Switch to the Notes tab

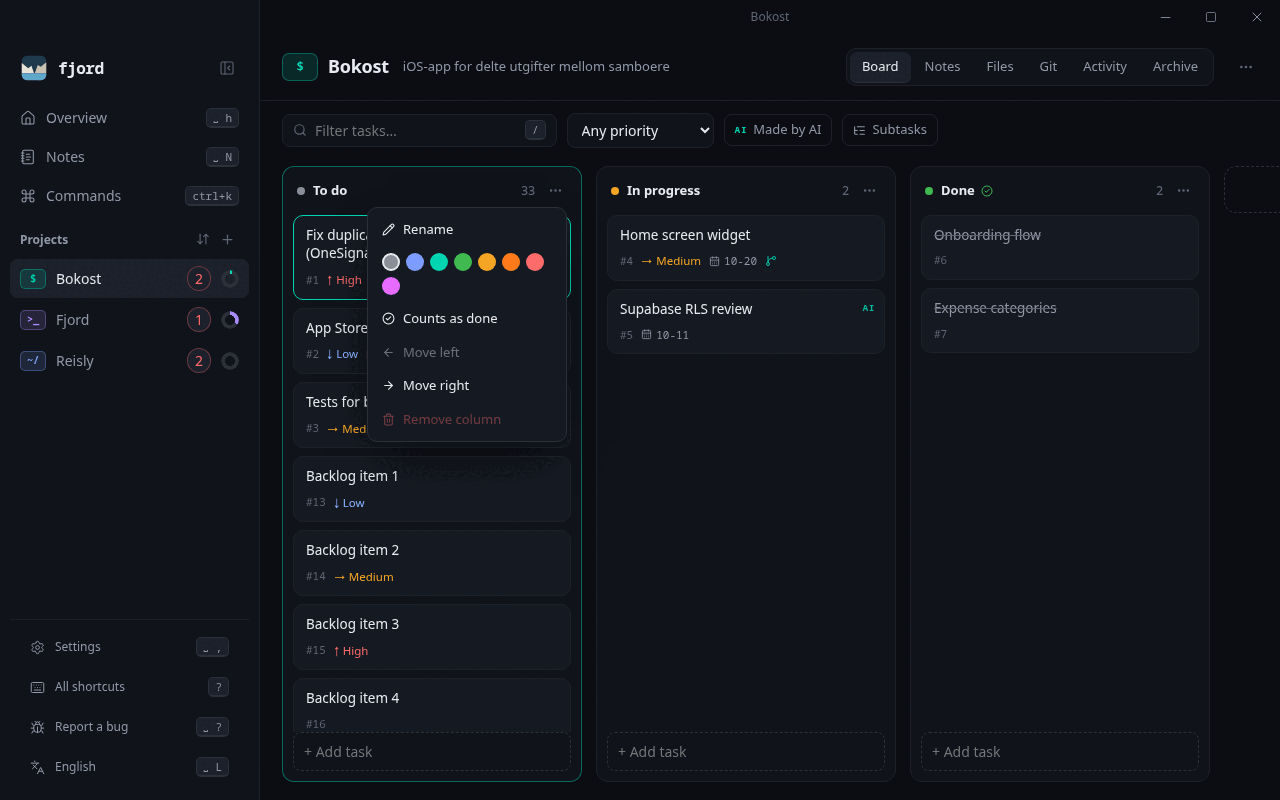click(942, 67)
